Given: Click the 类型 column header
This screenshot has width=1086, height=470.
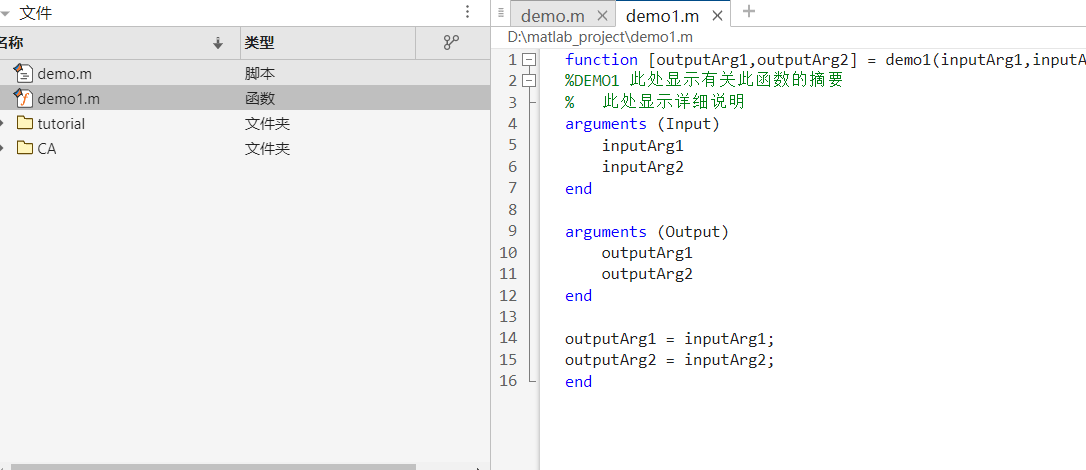Looking at the screenshot, I should point(260,43).
